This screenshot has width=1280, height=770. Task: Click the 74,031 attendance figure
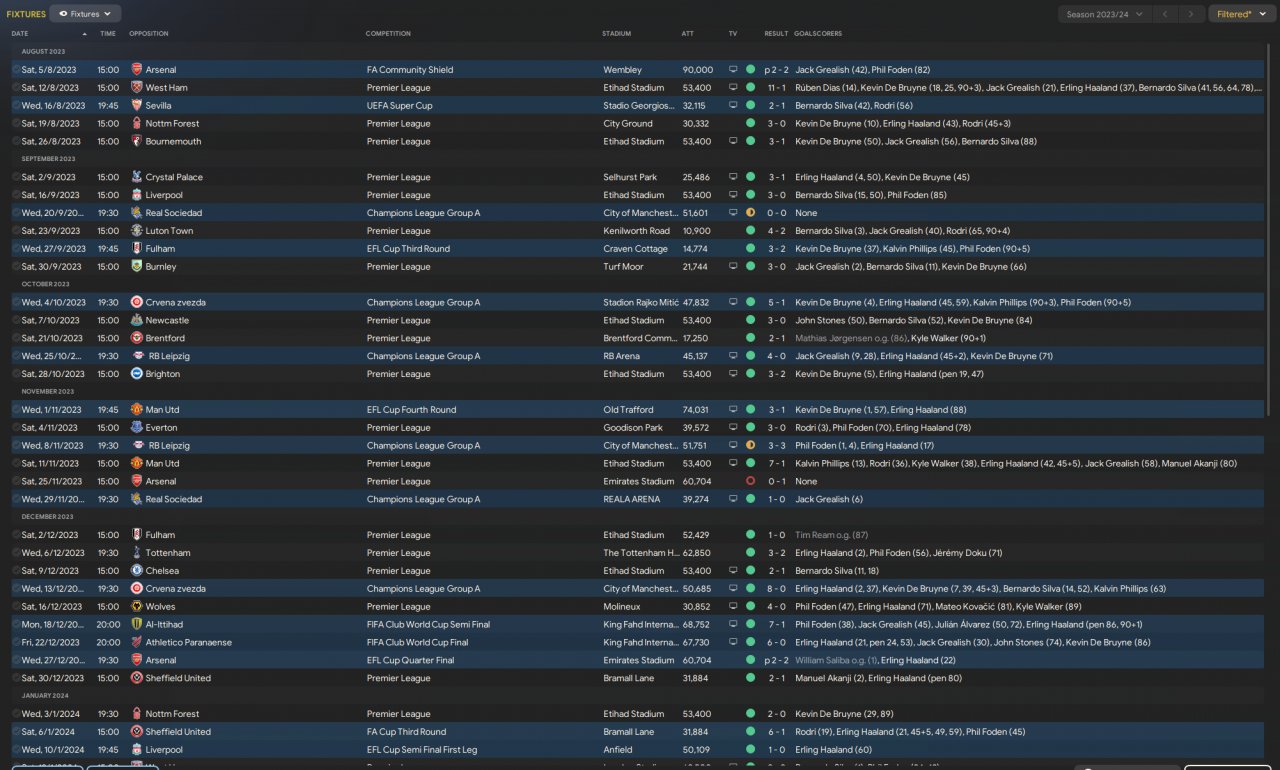[x=697, y=410]
